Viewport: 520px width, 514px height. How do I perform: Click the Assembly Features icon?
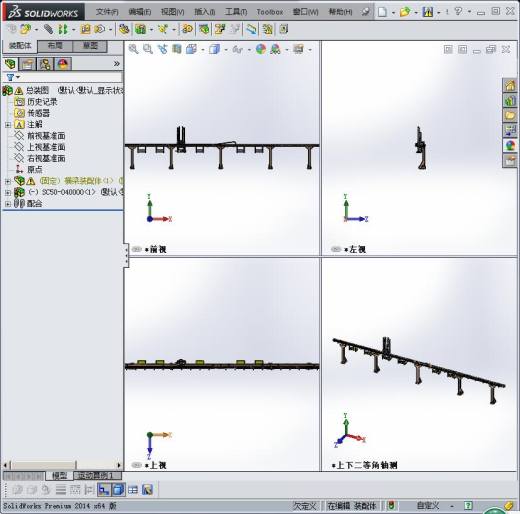[x=141, y=29]
